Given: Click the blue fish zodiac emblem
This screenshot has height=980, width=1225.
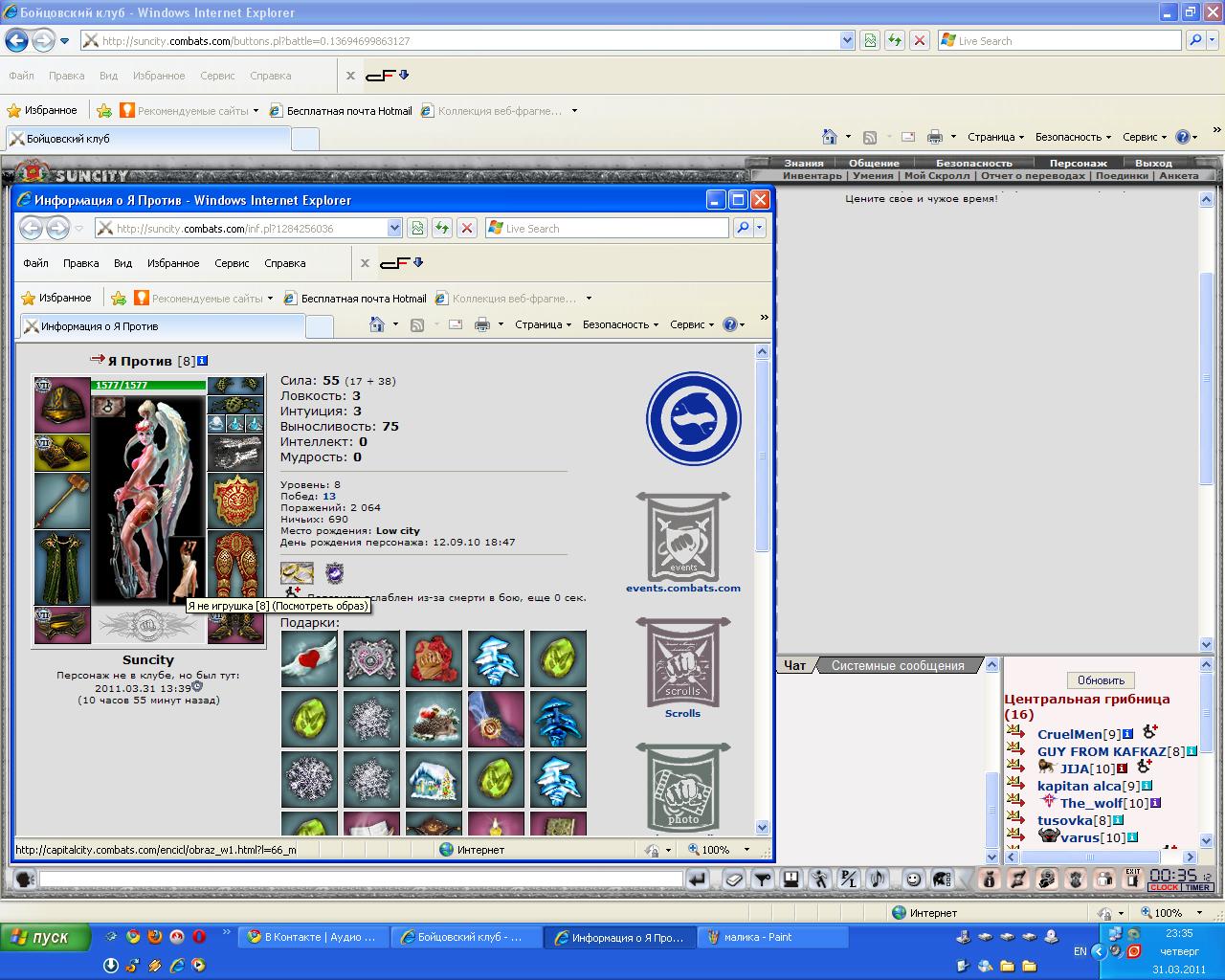Looking at the screenshot, I should [x=693, y=419].
